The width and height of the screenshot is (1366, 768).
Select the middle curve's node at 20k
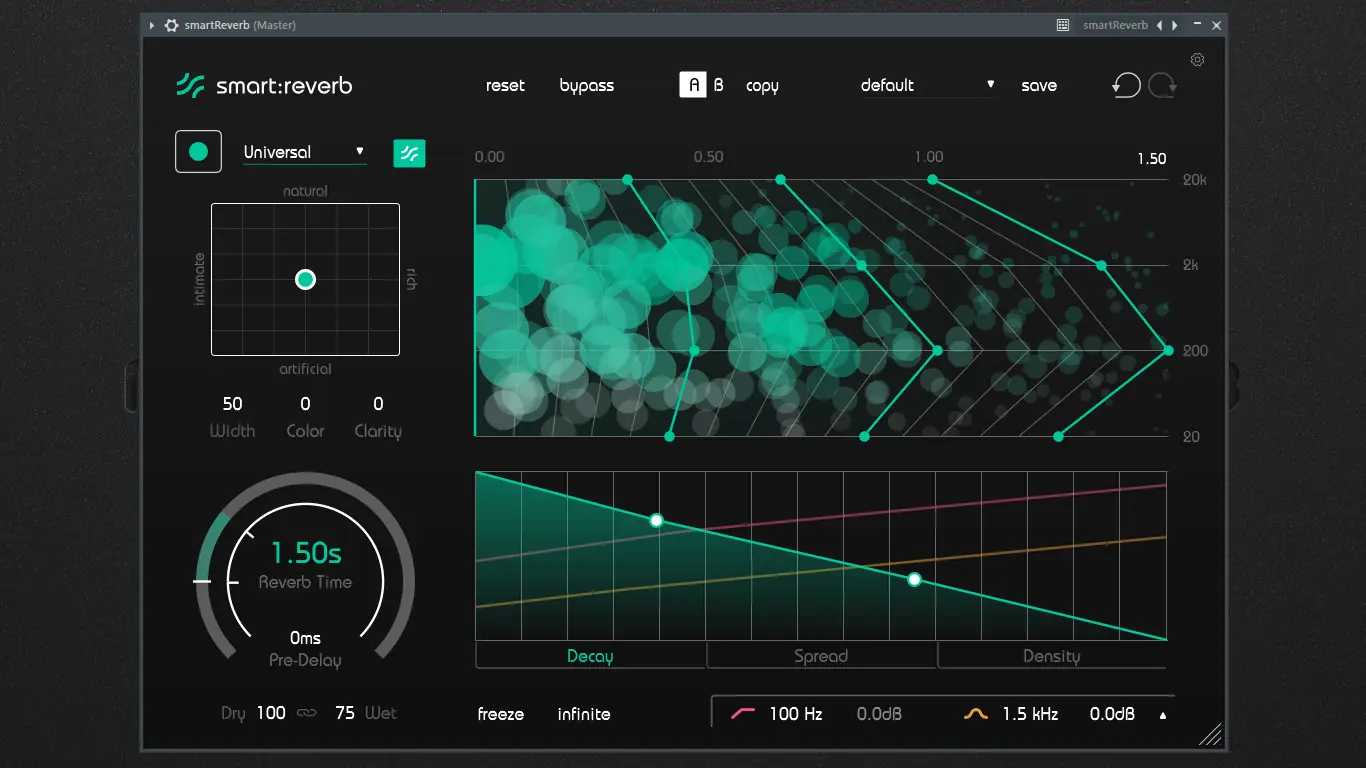click(x=781, y=180)
